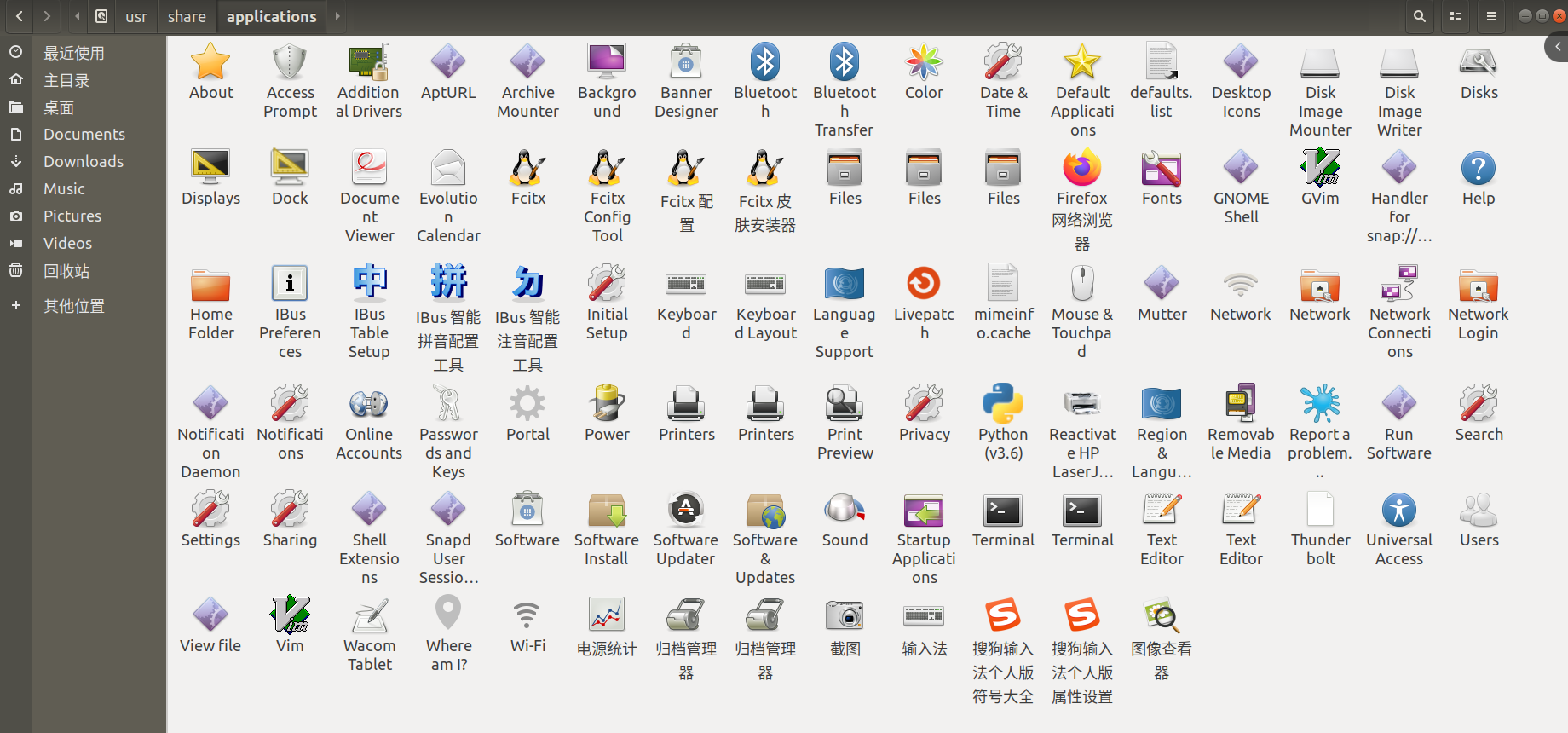Click the Fonts application icon
The width and height of the screenshot is (1568, 733).
1162,168
